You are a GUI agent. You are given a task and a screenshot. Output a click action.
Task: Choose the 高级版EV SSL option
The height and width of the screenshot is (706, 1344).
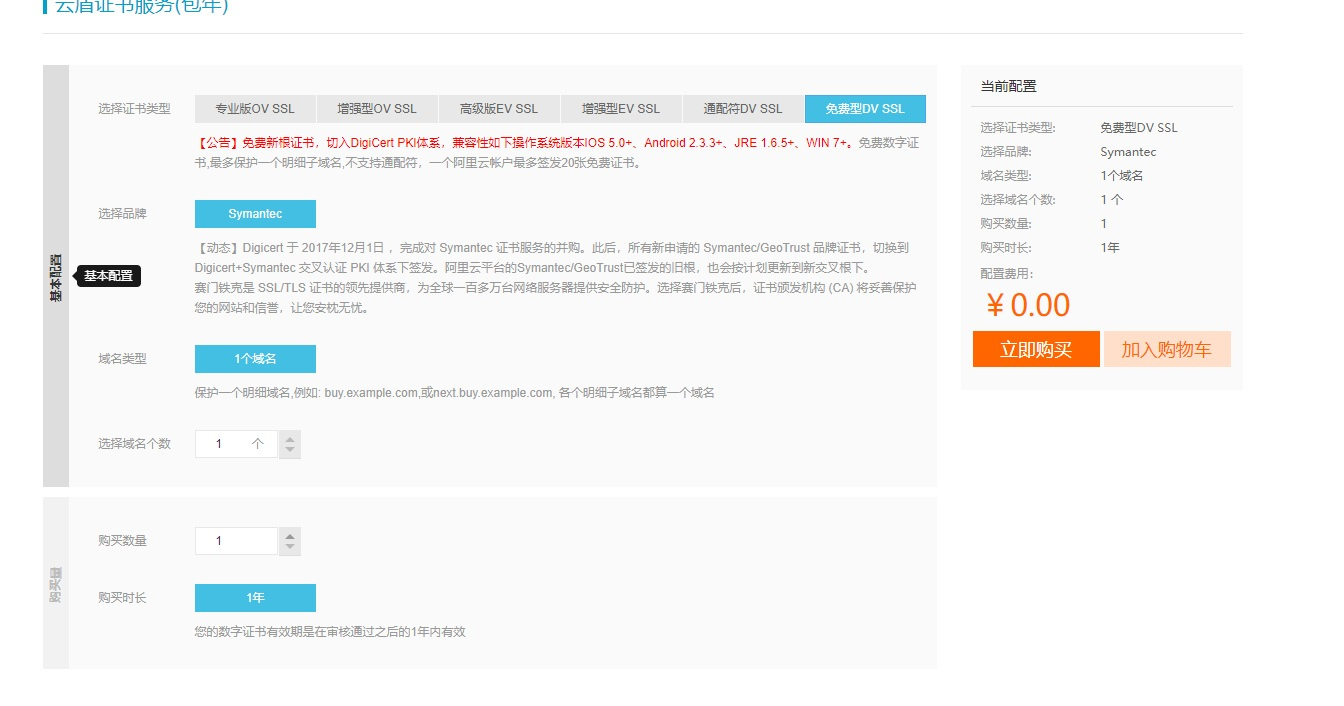coord(499,109)
